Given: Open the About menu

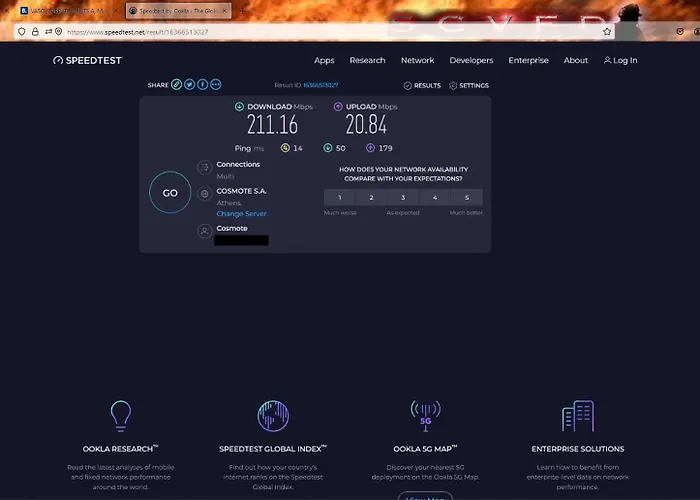Looking at the screenshot, I should 576,60.
